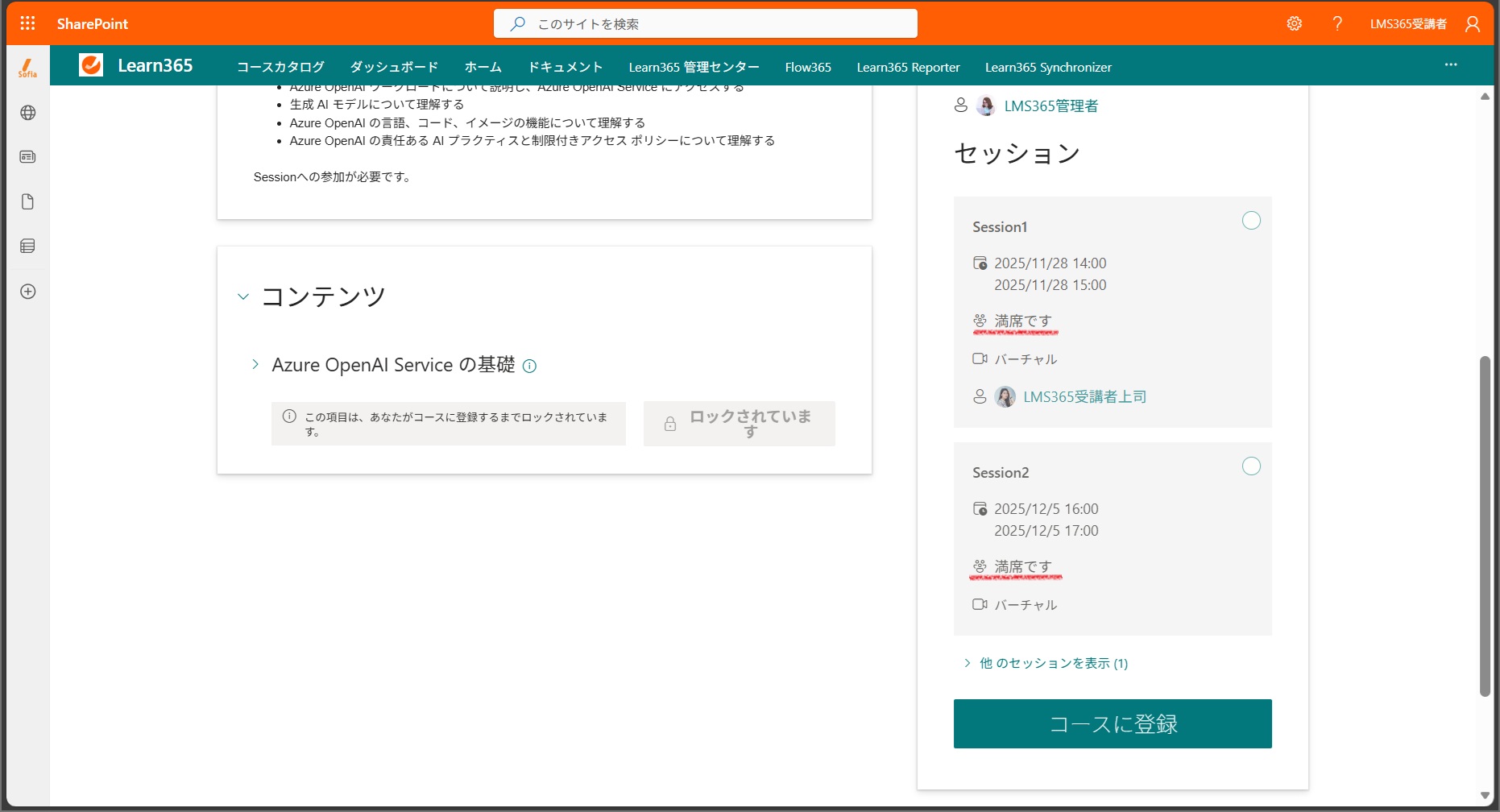Click the lock icon on locked button
Screen dimensions: 1500x812
point(670,424)
